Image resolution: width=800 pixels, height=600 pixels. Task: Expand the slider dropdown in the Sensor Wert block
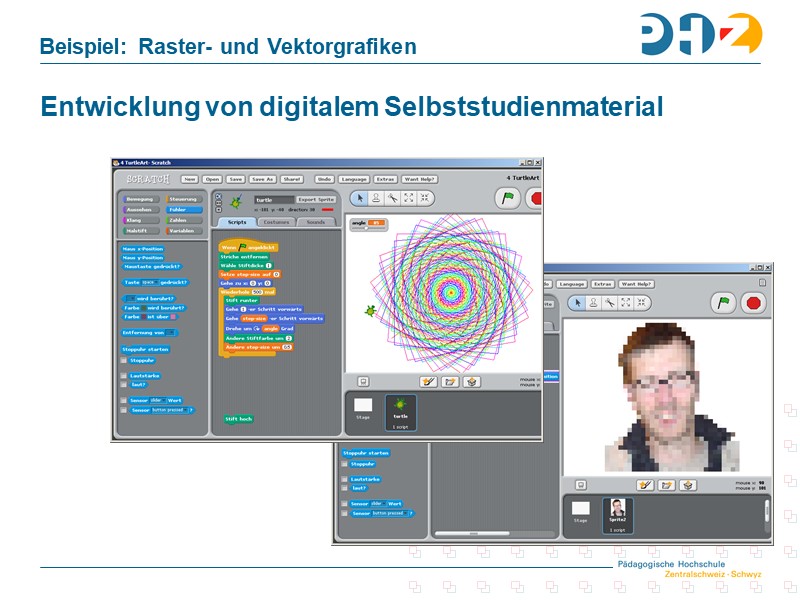coord(164,400)
